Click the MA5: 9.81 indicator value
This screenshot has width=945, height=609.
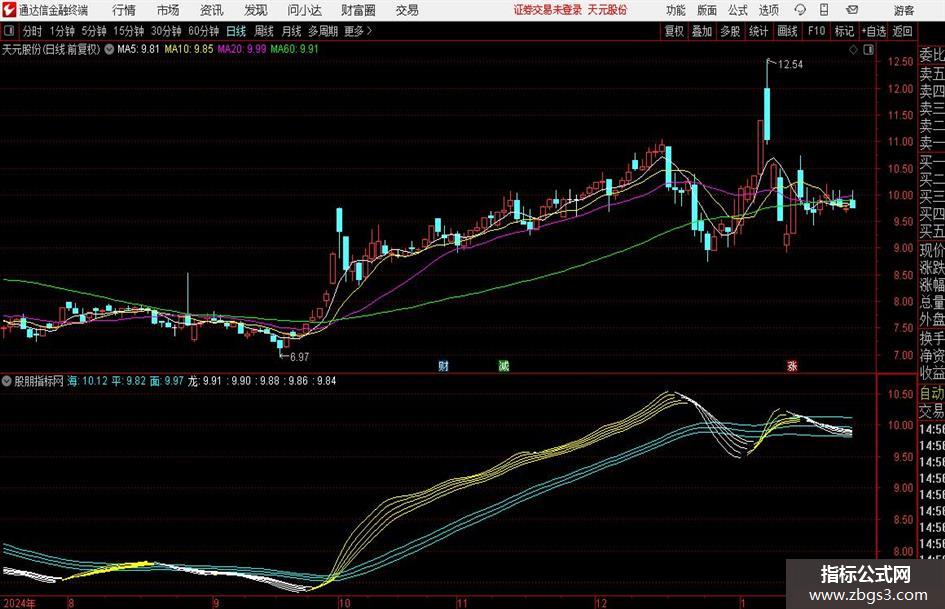point(138,49)
